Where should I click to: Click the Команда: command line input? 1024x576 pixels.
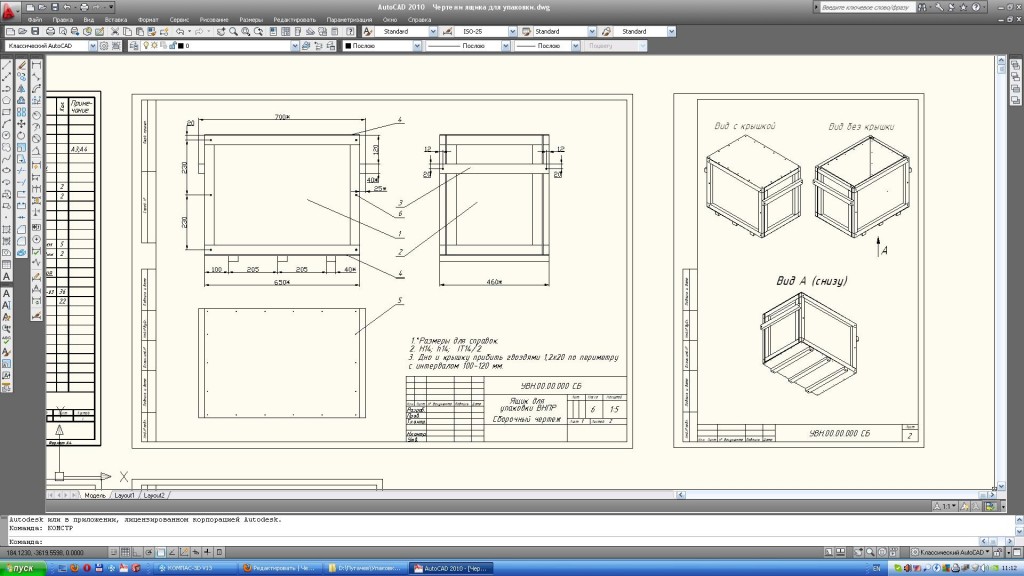(x=494, y=542)
